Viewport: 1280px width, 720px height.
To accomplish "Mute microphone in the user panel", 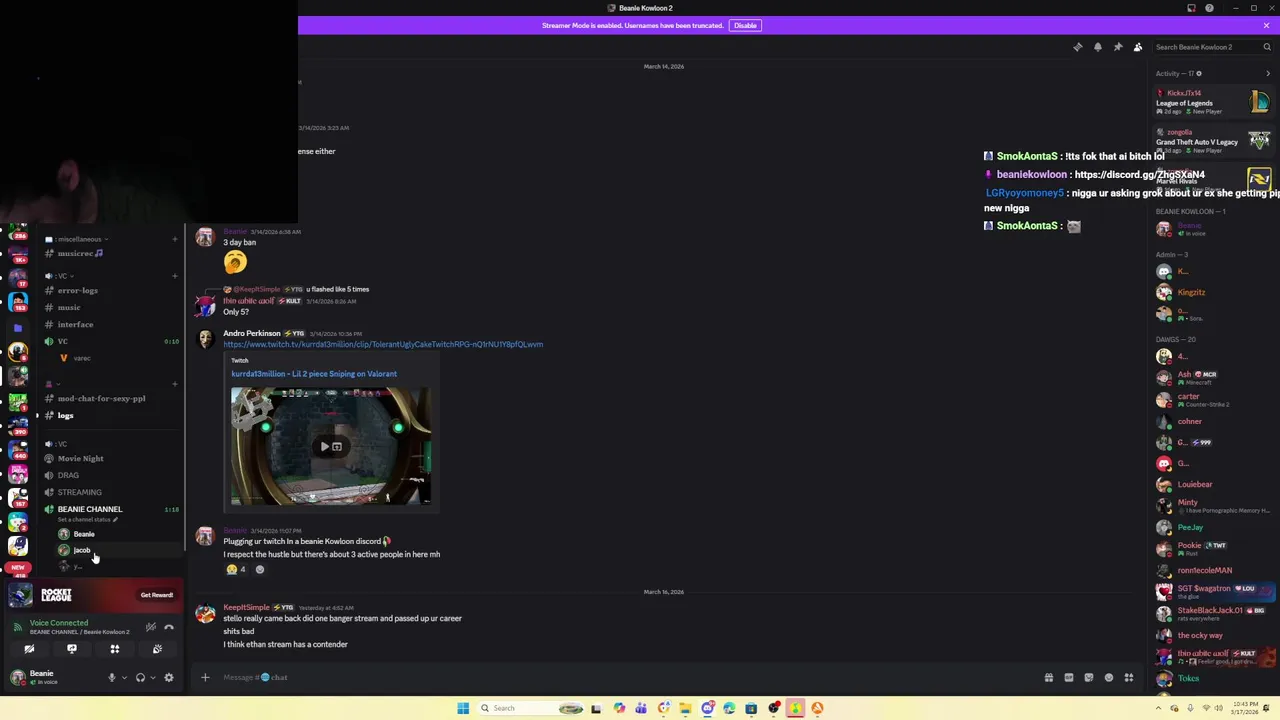I will point(111,678).
